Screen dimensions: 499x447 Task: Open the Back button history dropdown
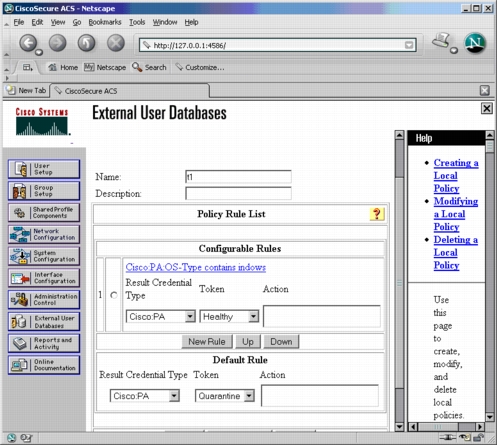pos(39,52)
